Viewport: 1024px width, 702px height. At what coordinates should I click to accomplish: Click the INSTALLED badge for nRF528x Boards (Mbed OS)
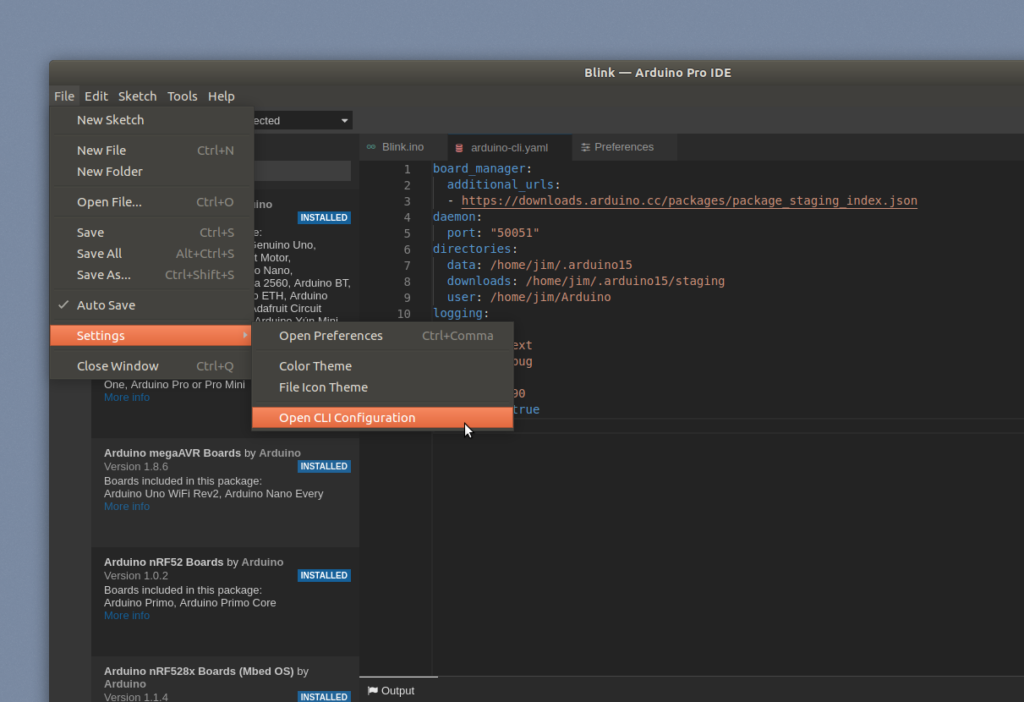324,696
